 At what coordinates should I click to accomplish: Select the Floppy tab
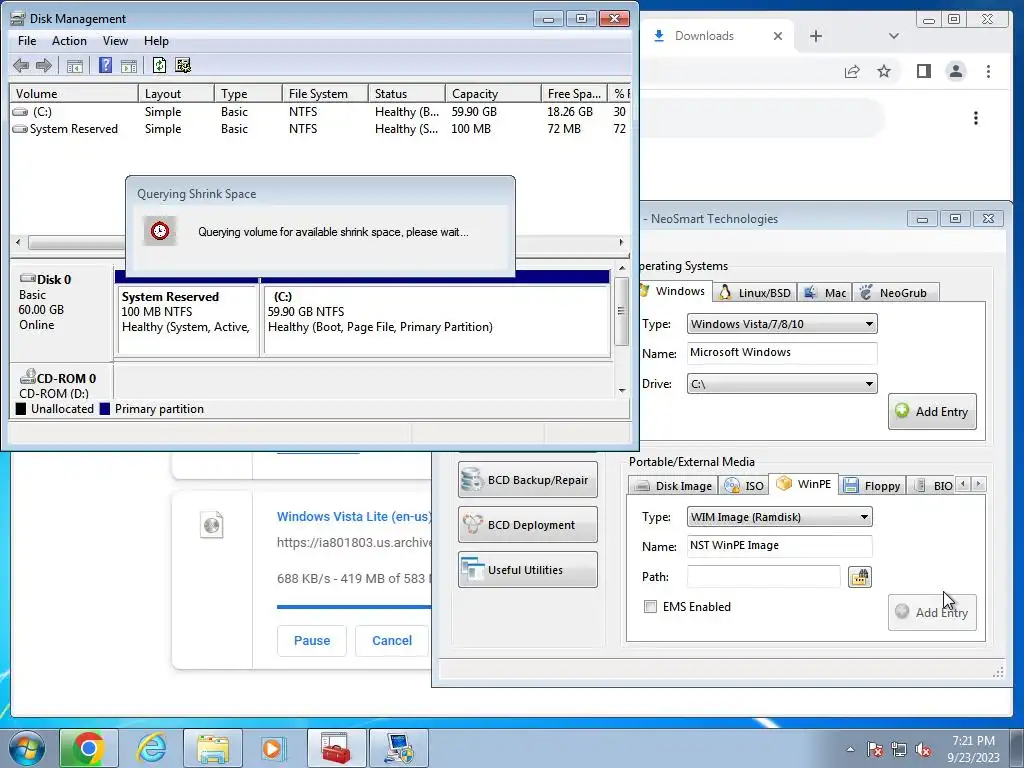pyautogui.click(x=872, y=486)
